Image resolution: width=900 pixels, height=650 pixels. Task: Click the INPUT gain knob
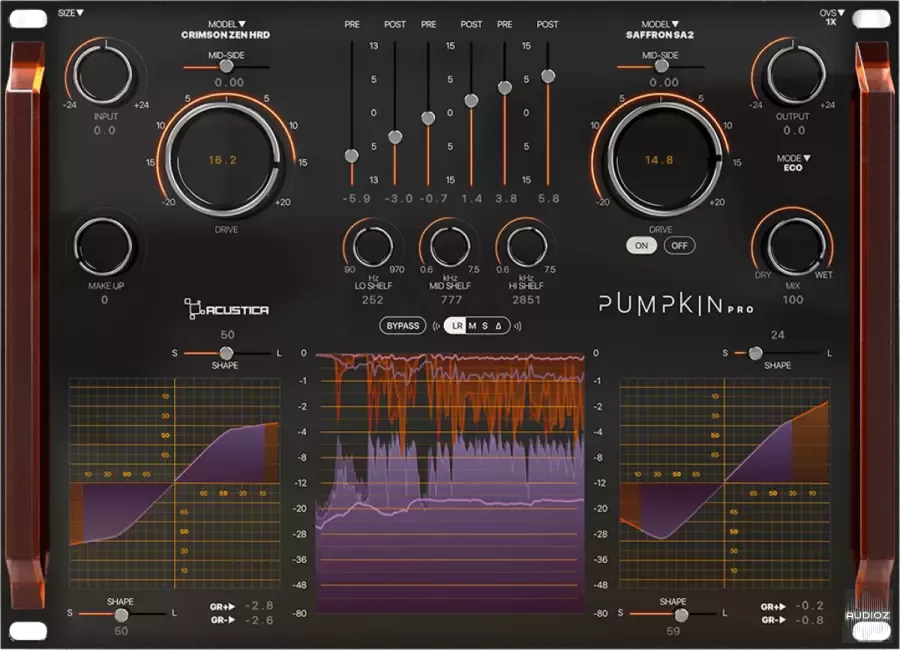[x=104, y=74]
